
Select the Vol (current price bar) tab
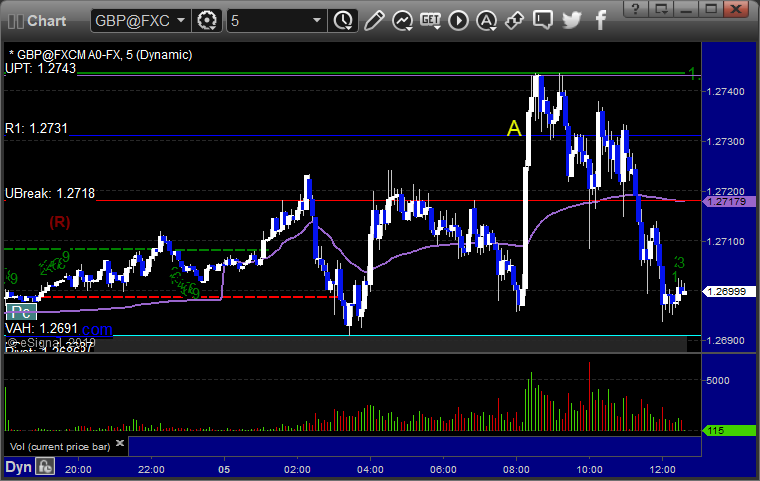[x=60, y=447]
